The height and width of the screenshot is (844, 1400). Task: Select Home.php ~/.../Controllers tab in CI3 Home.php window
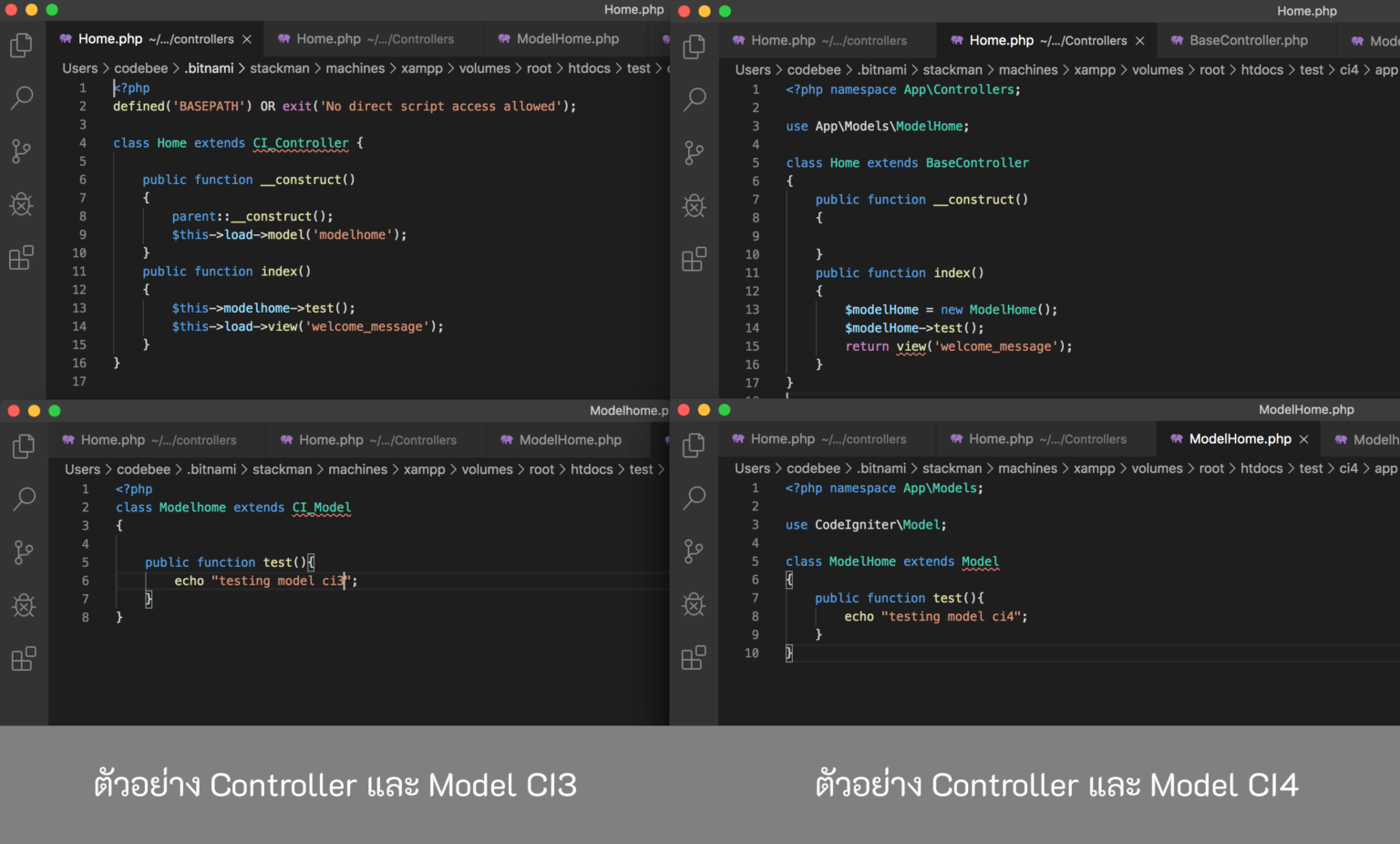click(375, 39)
